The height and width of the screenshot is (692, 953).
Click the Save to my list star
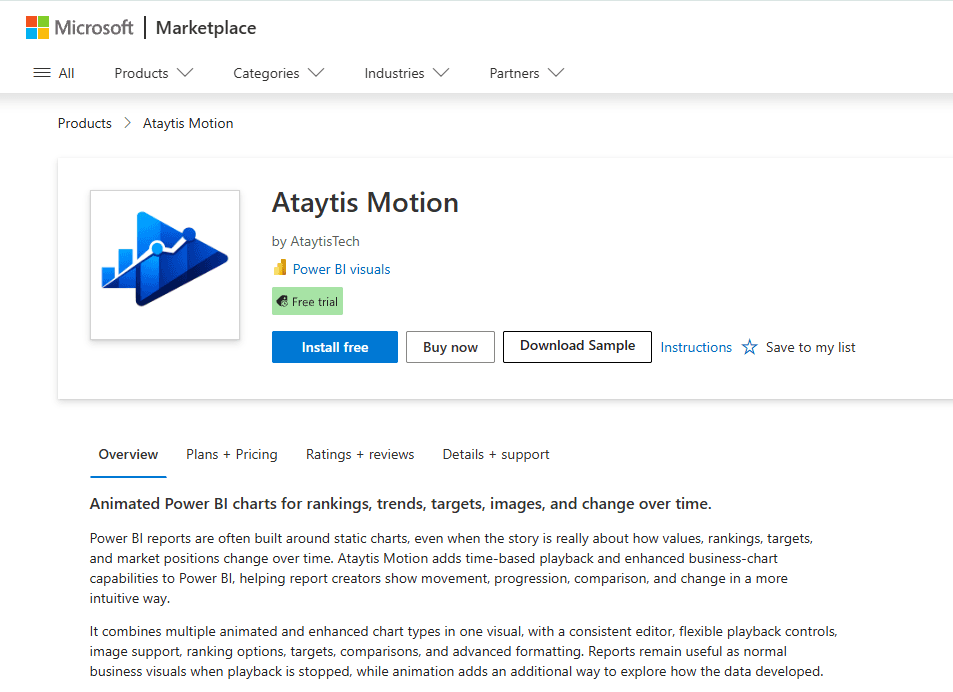click(749, 347)
